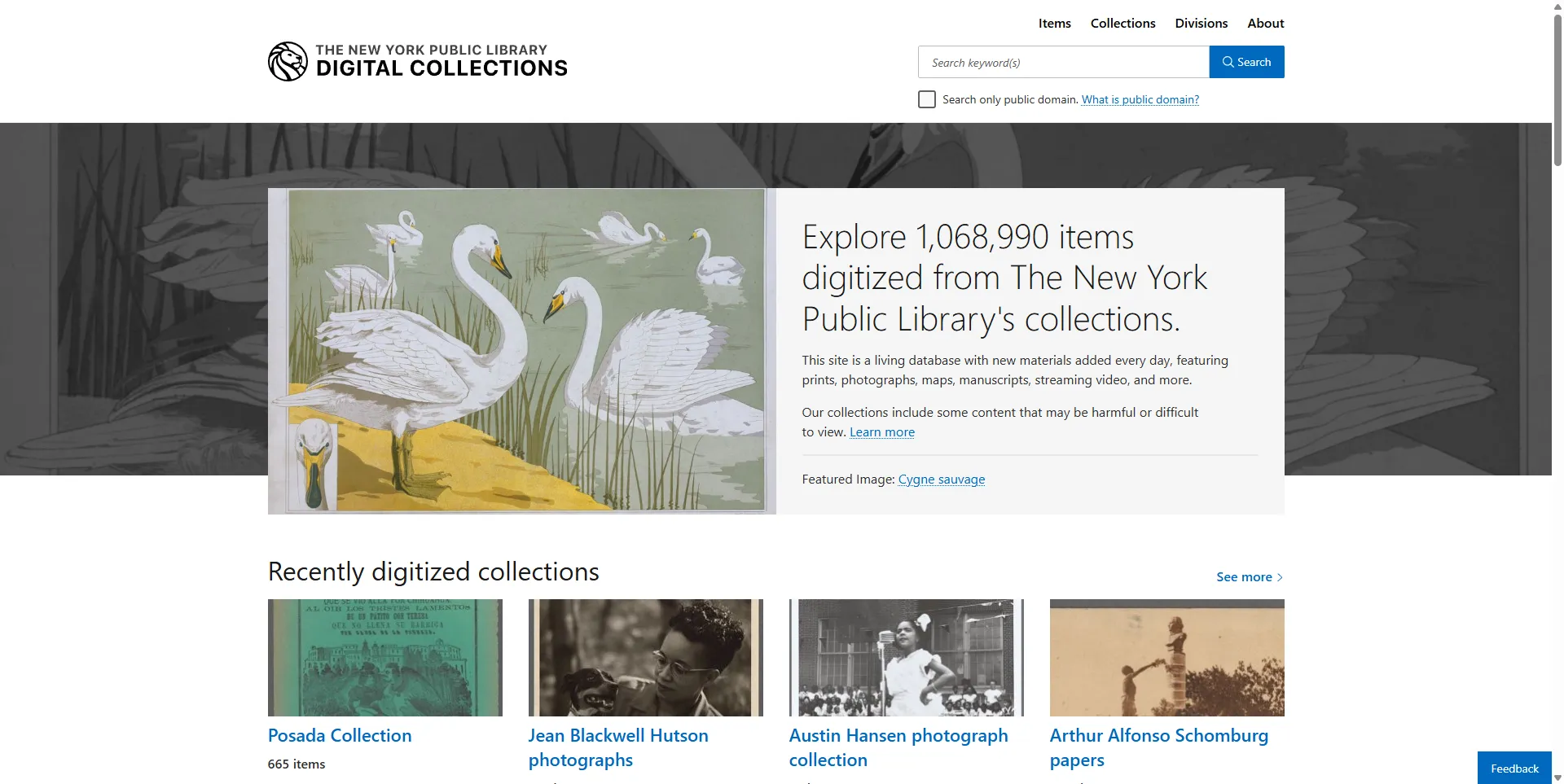The width and height of the screenshot is (1564, 784).
Task: Open the Cygne sauvage featured image link
Action: tap(941, 479)
